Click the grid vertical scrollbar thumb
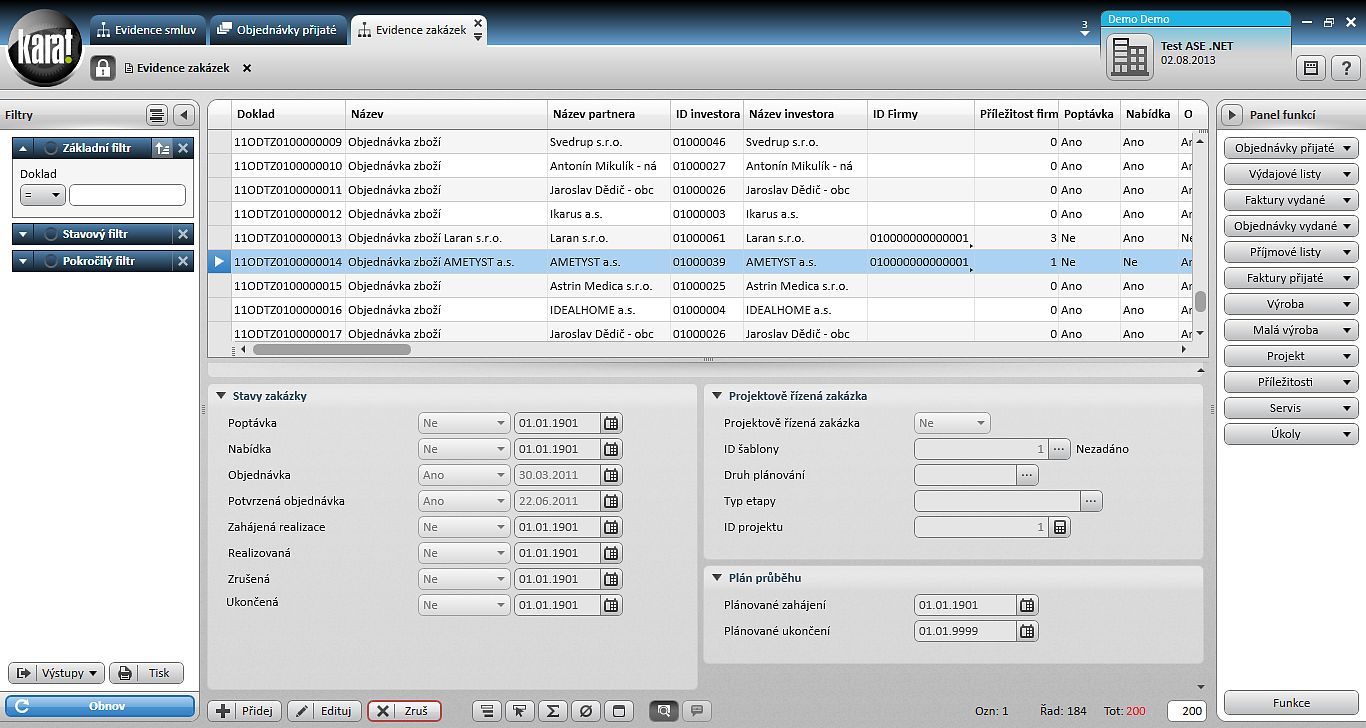 (x=1200, y=301)
